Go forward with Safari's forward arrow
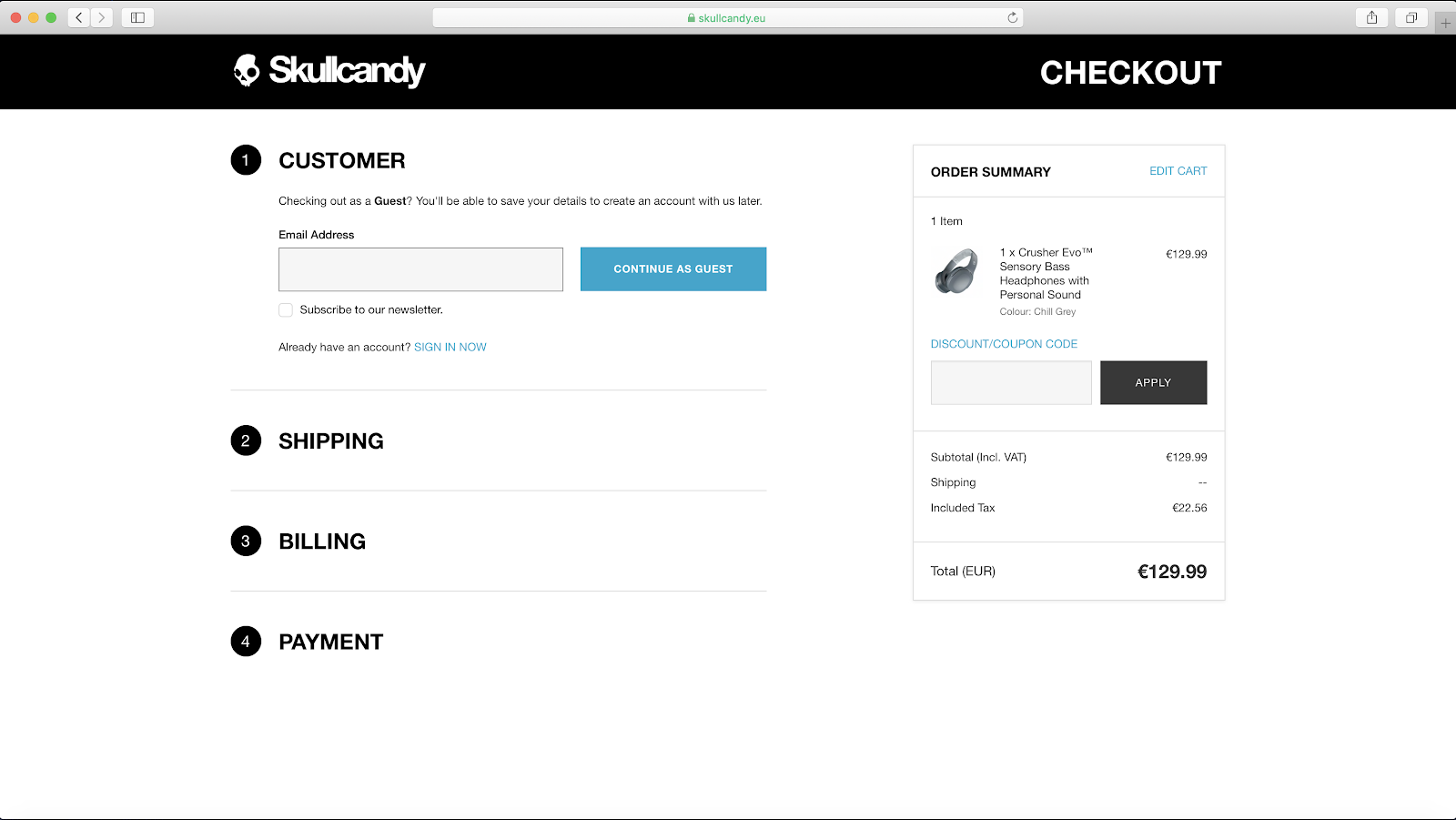This screenshot has width=1456, height=820. [x=102, y=17]
